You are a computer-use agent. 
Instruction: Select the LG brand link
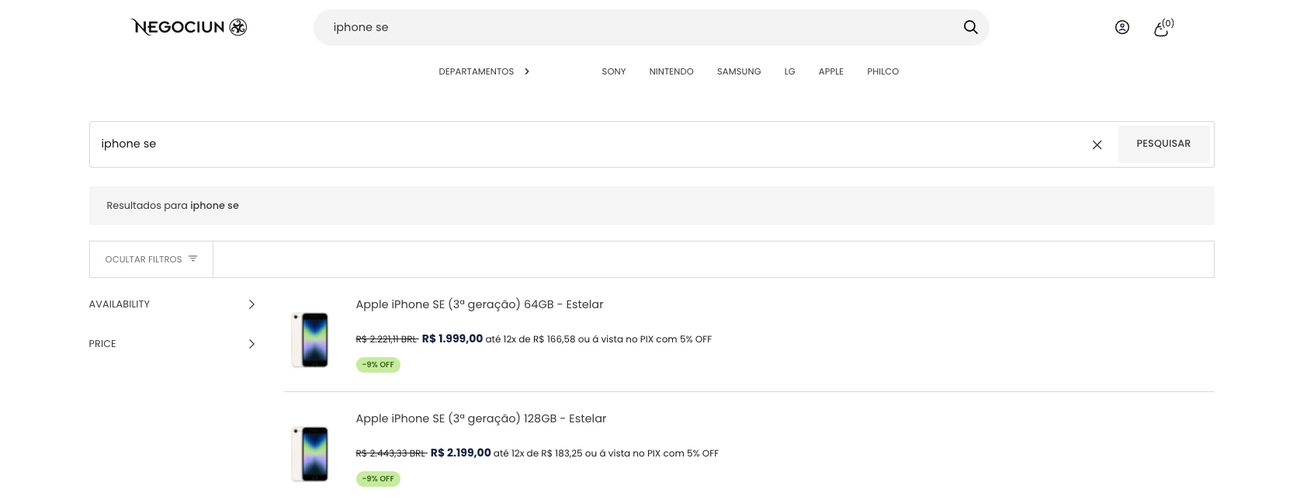click(790, 72)
